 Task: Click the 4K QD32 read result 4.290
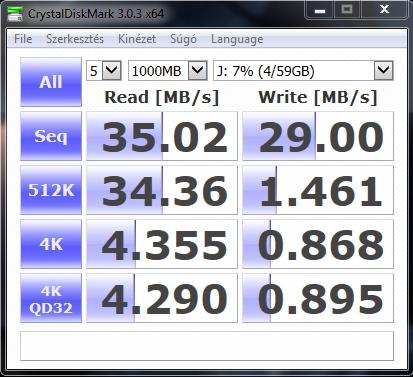pyautogui.click(x=162, y=298)
